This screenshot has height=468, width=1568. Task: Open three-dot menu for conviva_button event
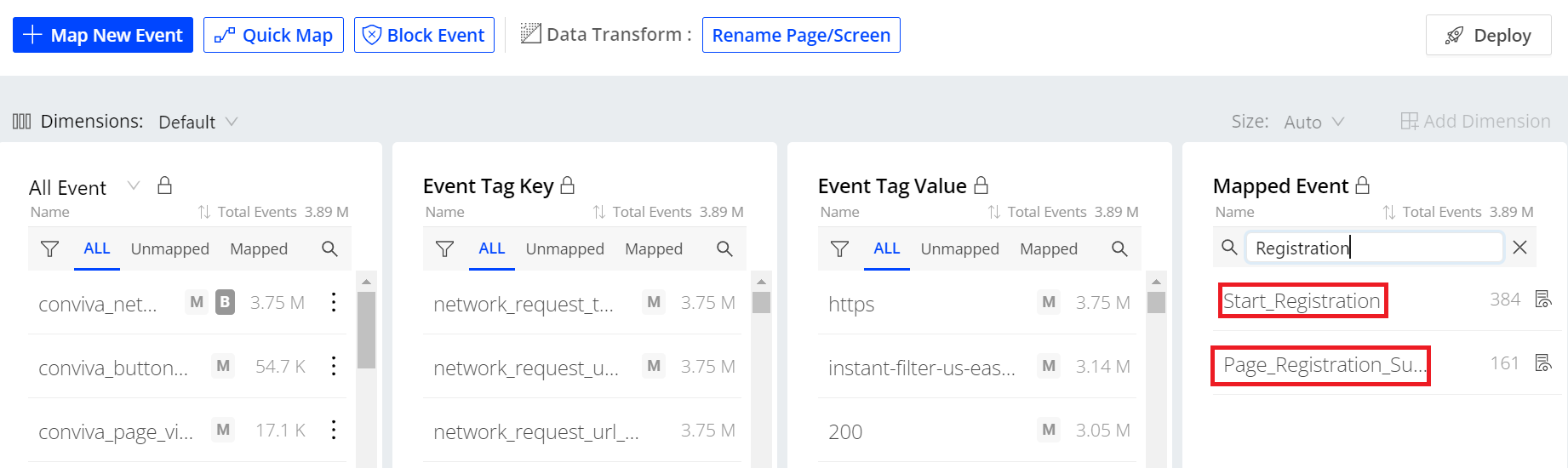[334, 367]
